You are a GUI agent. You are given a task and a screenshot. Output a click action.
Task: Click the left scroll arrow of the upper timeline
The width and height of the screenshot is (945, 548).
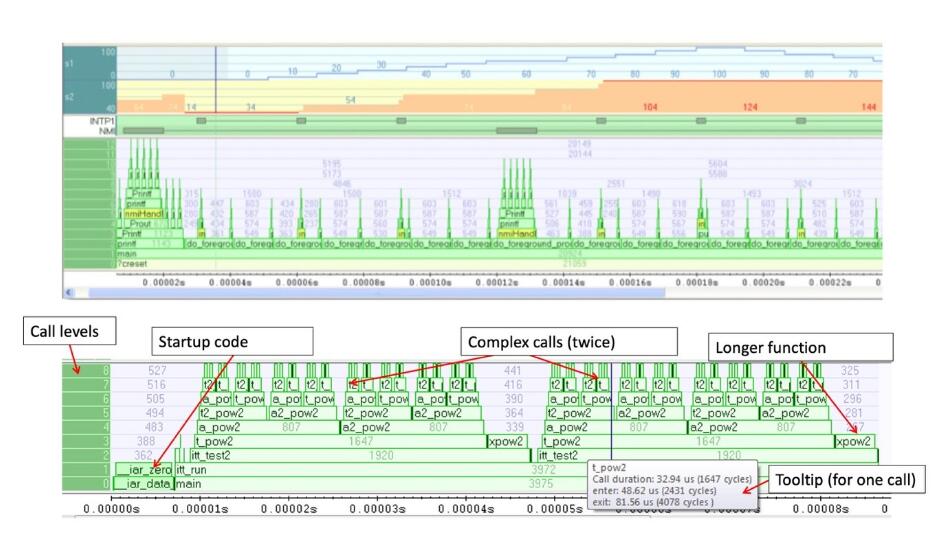coord(70,292)
